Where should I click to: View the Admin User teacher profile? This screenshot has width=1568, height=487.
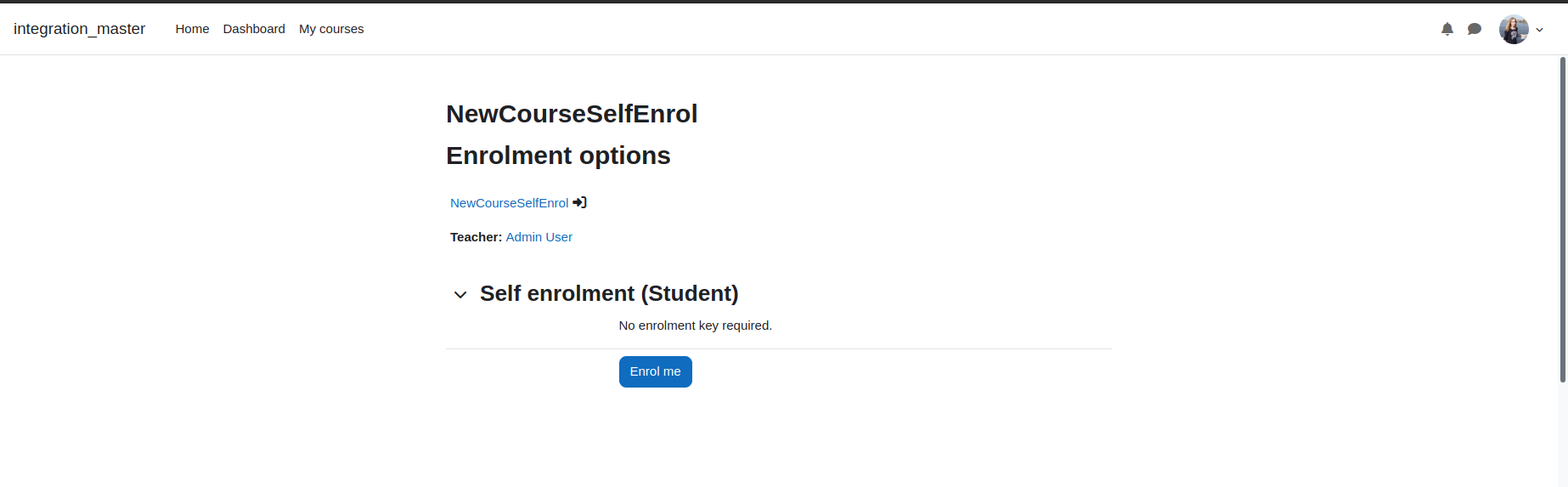tap(539, 237)
